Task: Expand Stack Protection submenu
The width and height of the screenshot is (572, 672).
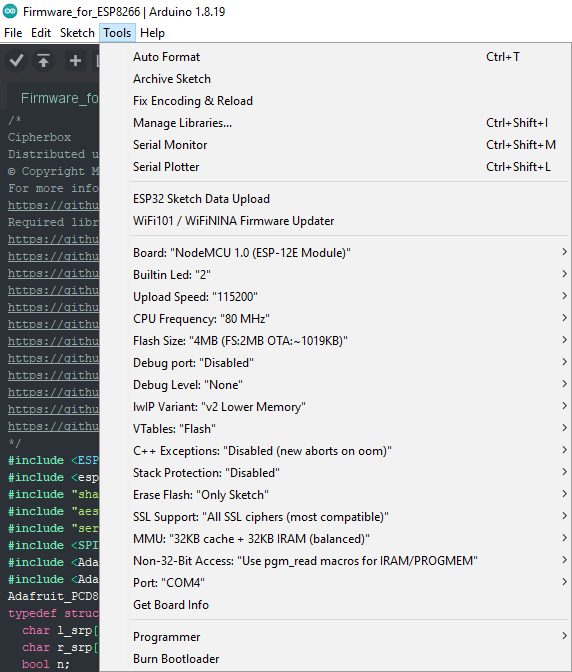Action: [335, 473]
